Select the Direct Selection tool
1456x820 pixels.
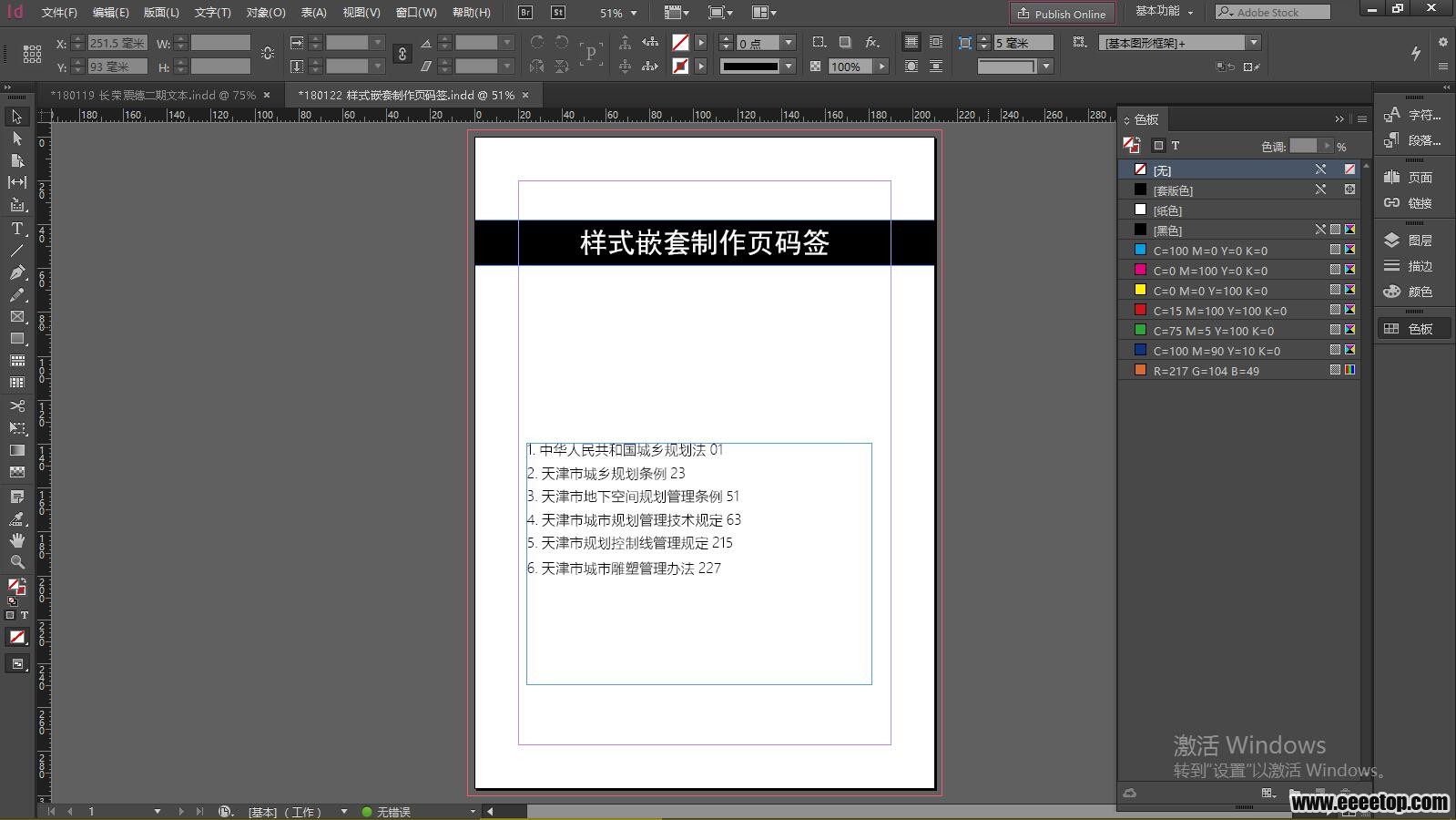pyautogui.click(x=16, y=138)
